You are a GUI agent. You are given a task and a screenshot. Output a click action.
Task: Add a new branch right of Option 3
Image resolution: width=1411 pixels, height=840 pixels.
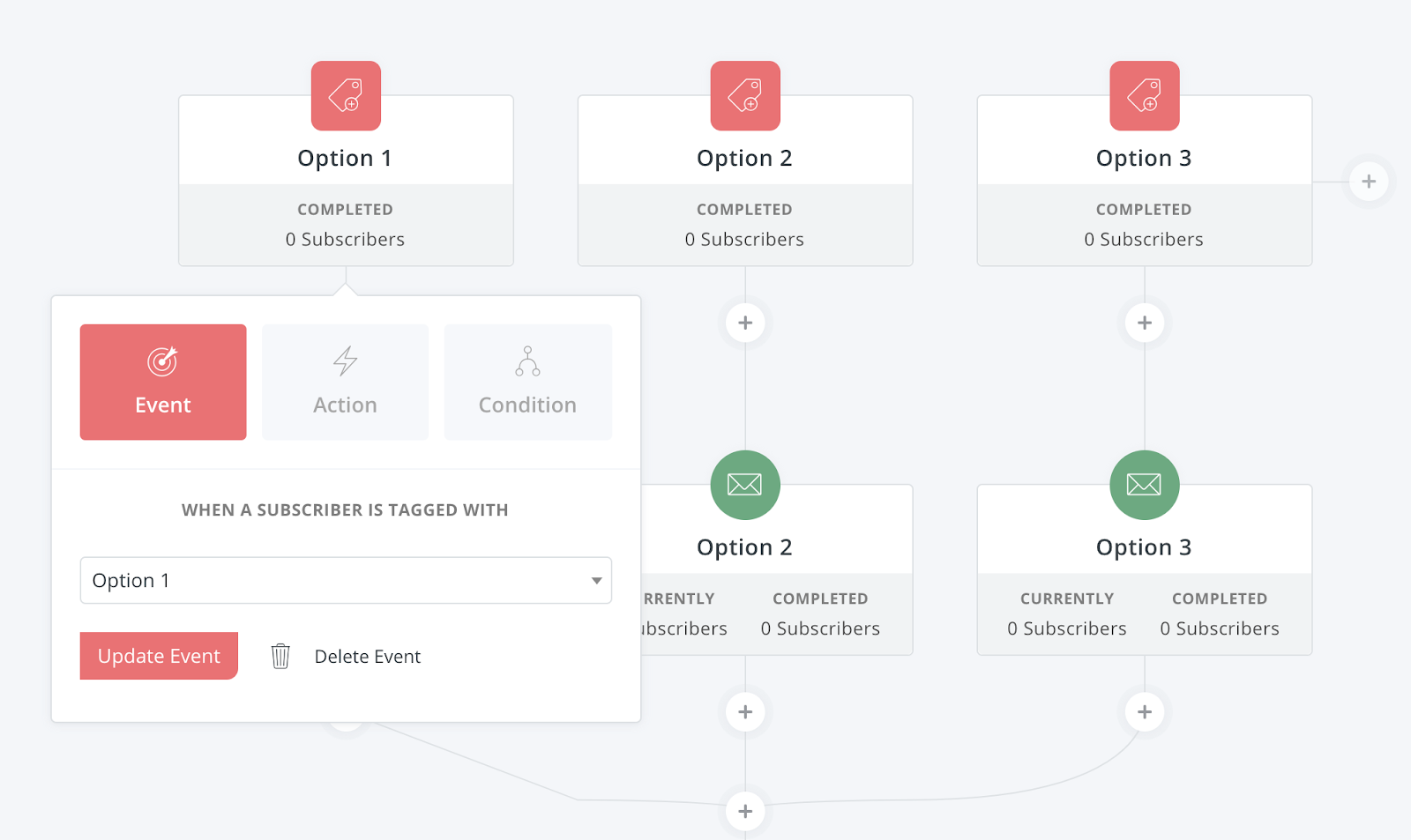(1369, 182)
